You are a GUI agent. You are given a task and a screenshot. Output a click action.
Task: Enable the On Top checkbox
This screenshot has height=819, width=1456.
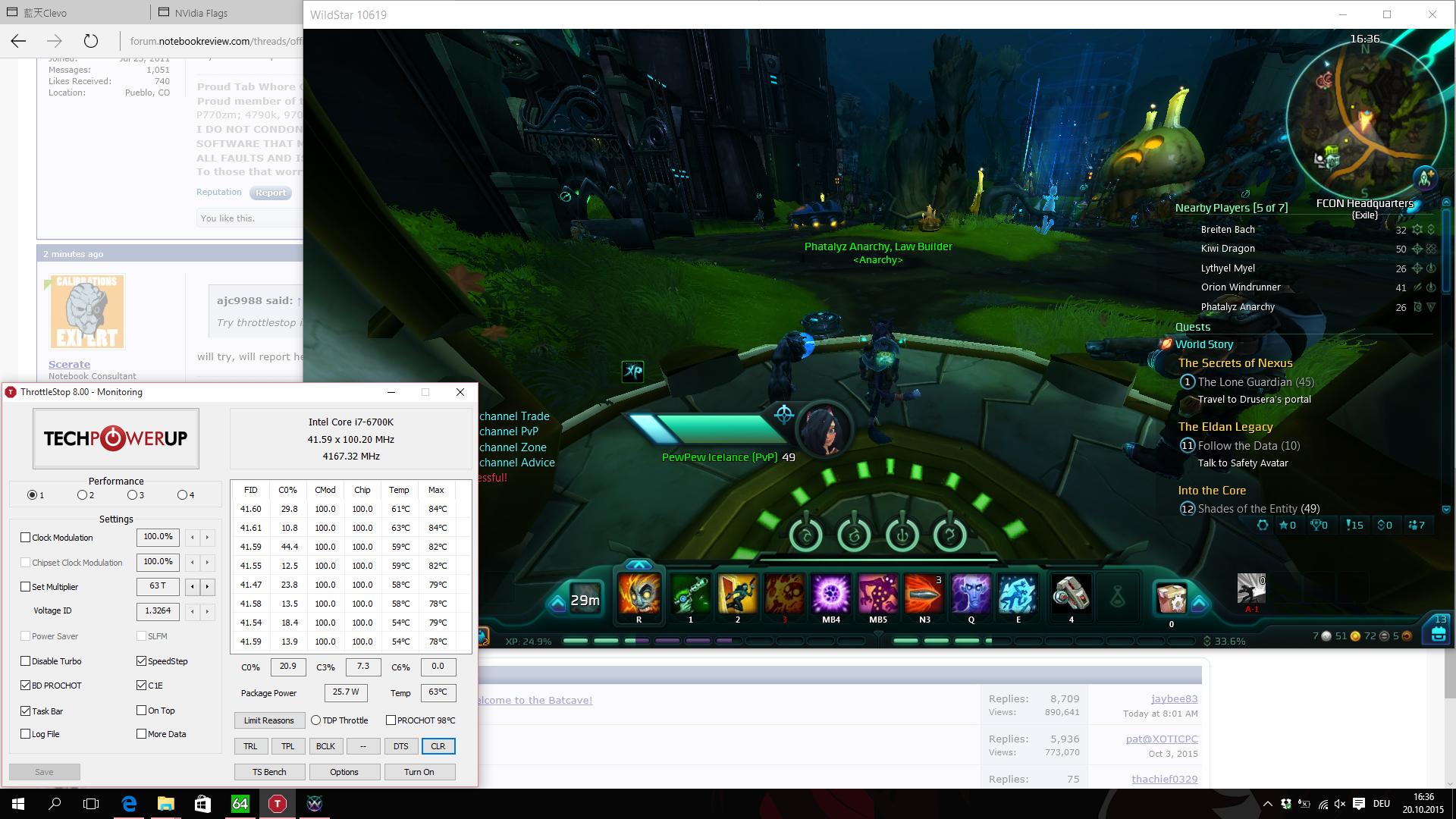(141, 710)
